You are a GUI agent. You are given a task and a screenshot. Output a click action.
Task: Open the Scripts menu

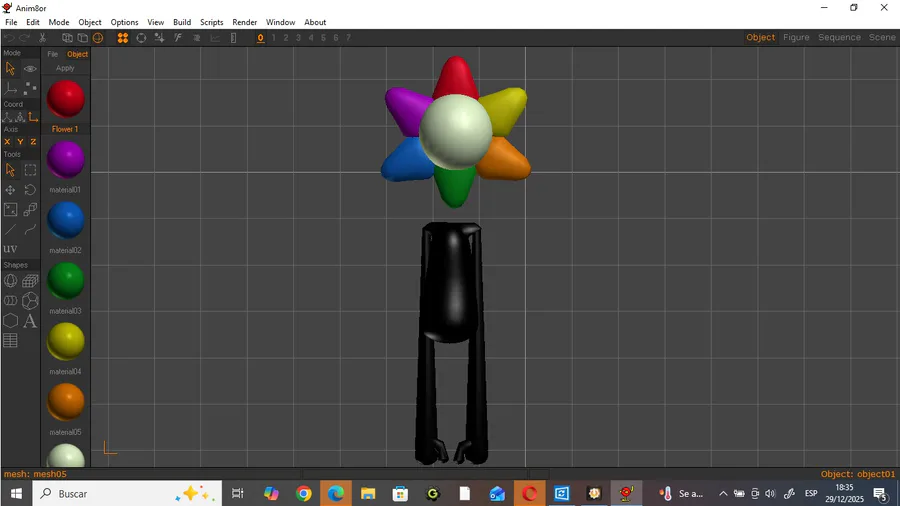[x=211, y=22]
